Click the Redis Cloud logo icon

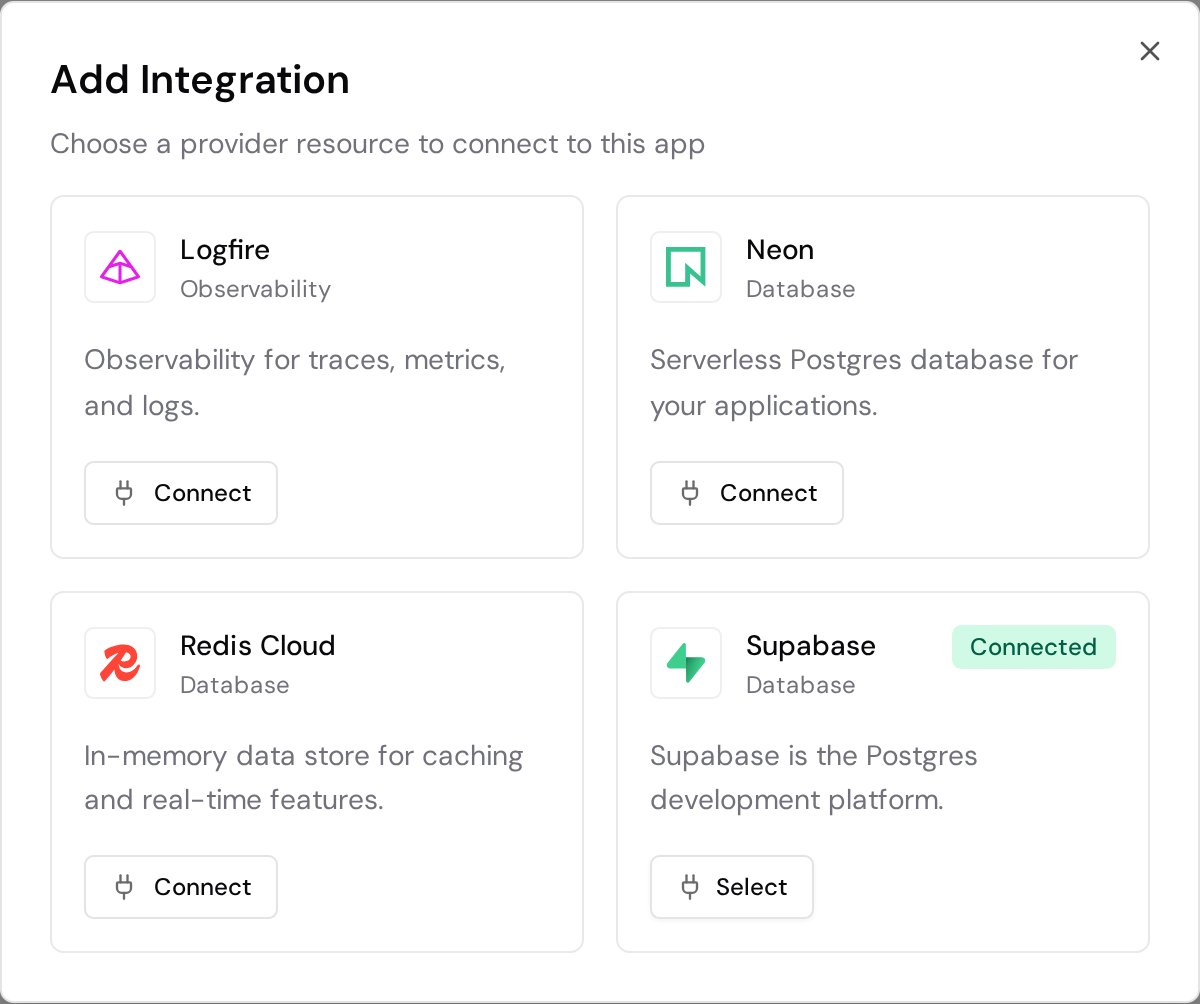(120, 663)
